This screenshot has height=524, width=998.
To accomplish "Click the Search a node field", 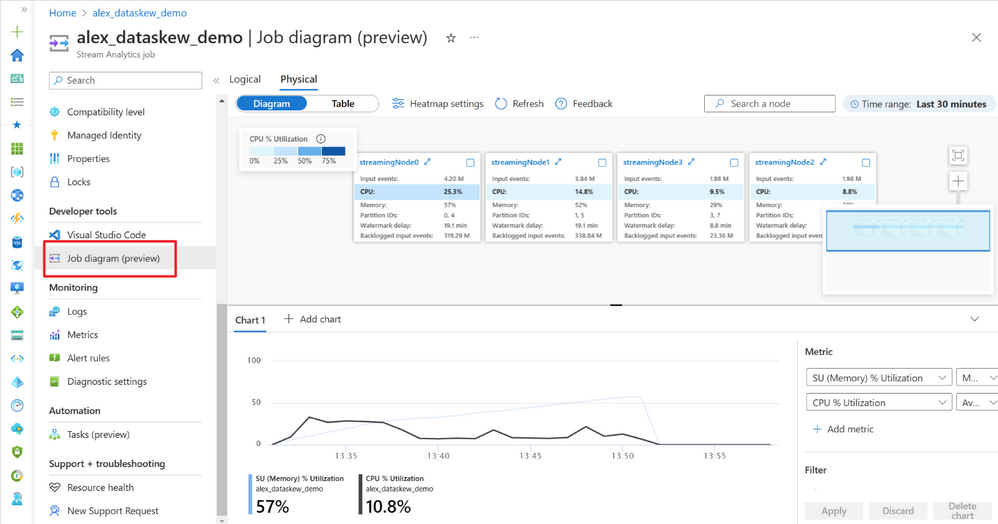I will (770, 103).
